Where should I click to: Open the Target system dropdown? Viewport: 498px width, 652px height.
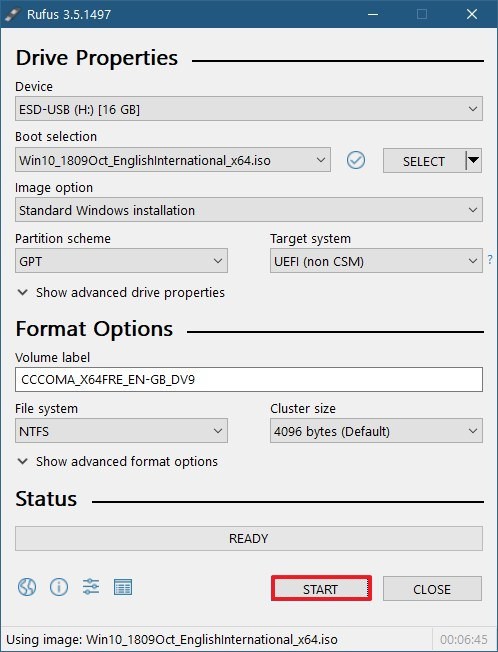coord(376,261)
